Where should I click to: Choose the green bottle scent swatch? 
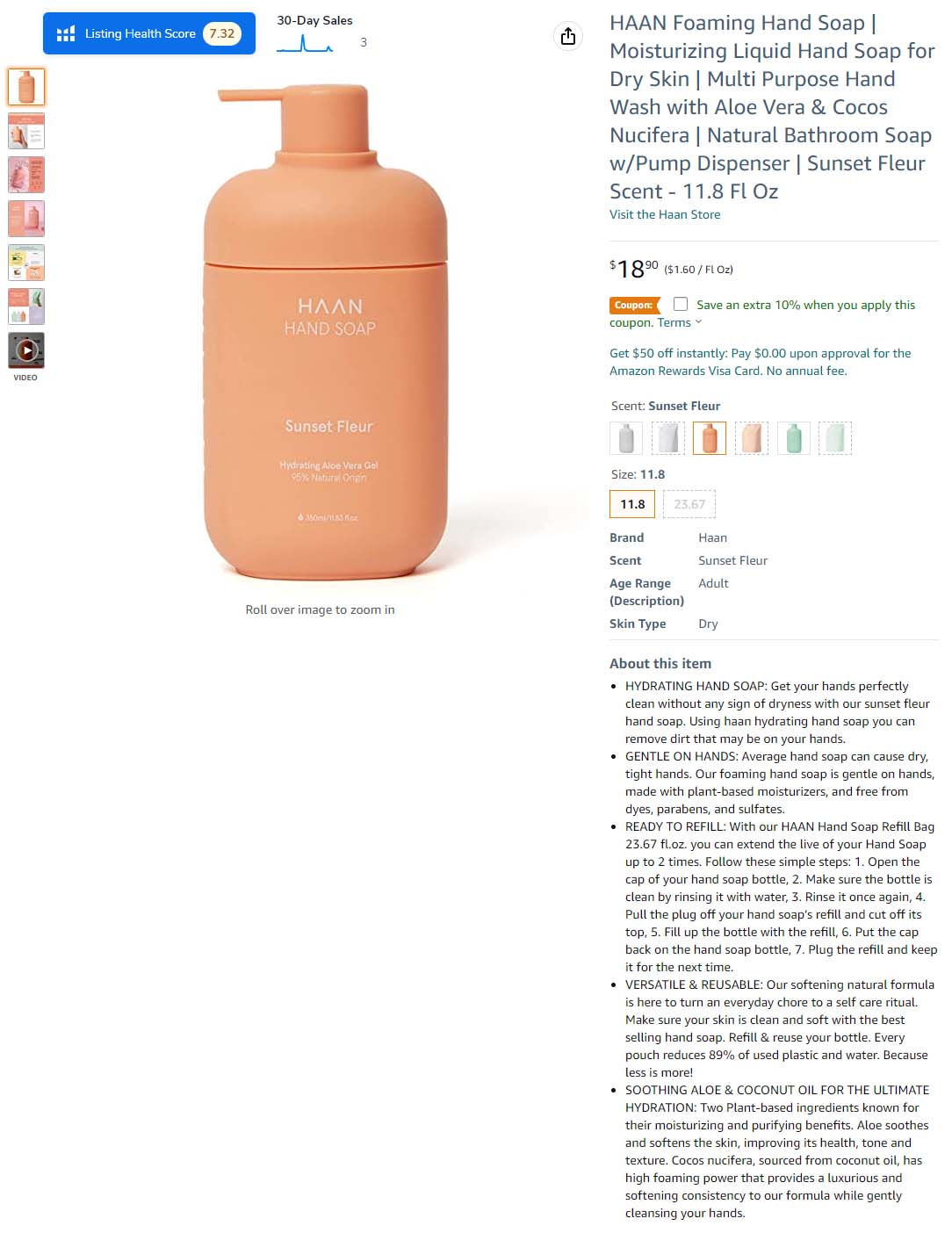pos(794,438)
